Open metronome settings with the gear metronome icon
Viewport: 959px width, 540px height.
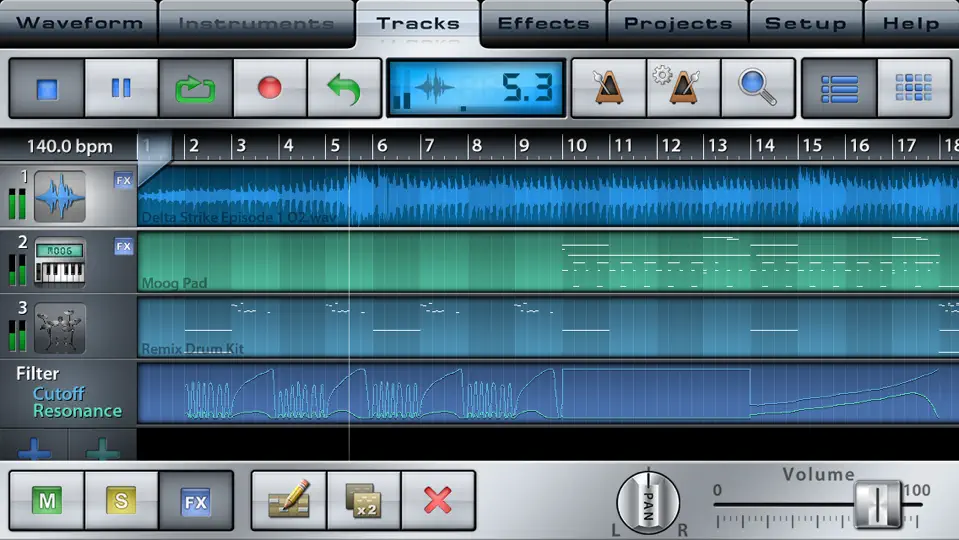point(683,88)
